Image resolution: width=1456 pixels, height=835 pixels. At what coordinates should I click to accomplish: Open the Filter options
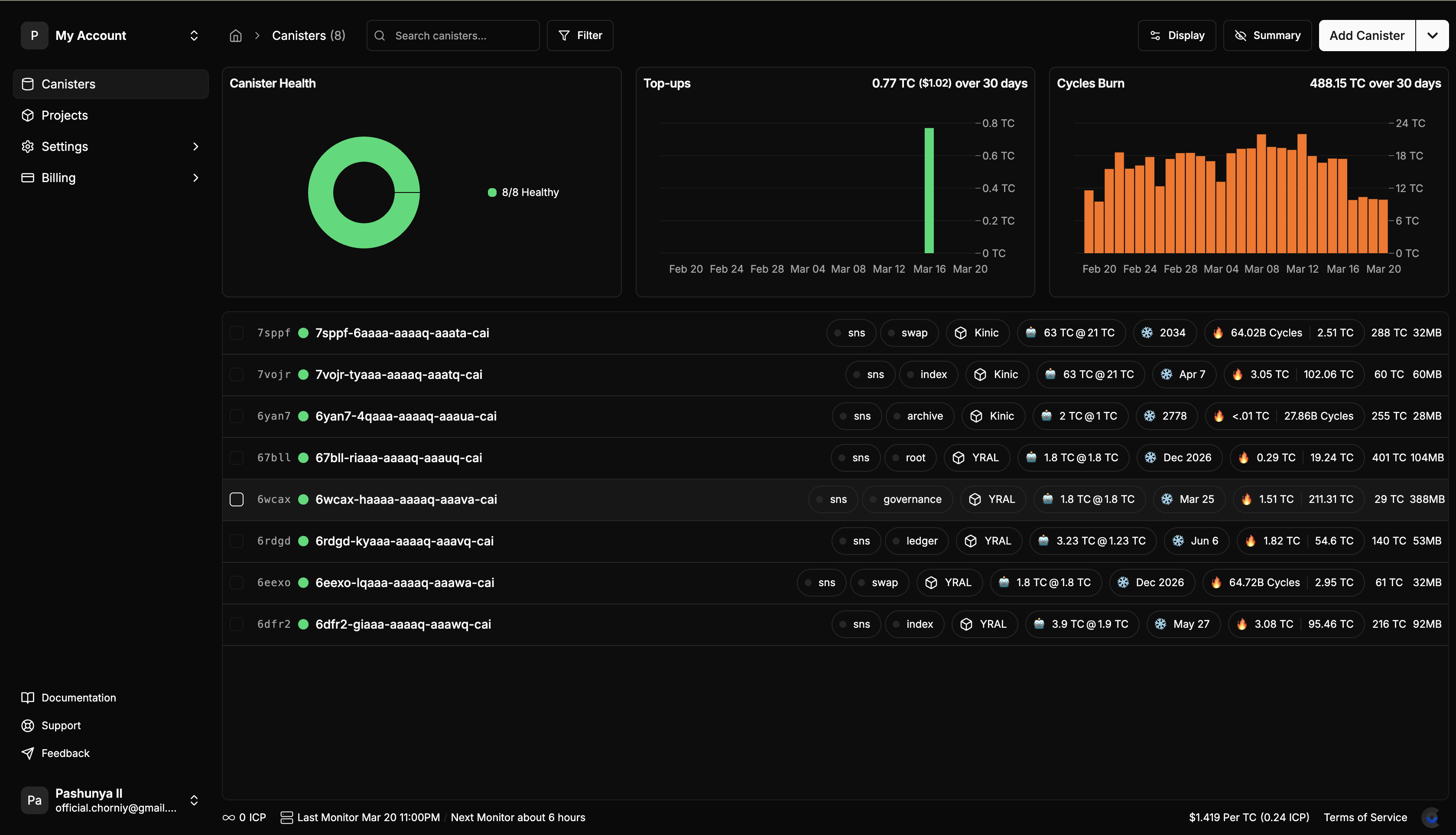tap(580, 35)
